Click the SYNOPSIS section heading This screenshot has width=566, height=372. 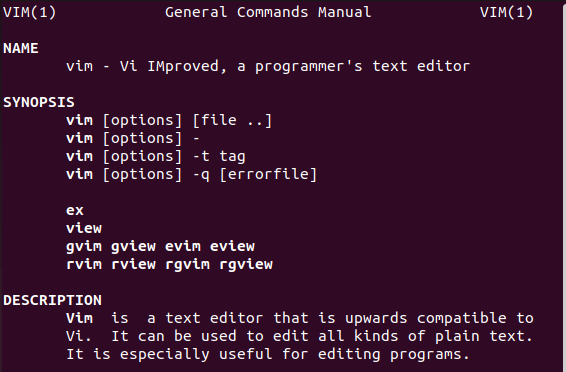coord(39,102)
